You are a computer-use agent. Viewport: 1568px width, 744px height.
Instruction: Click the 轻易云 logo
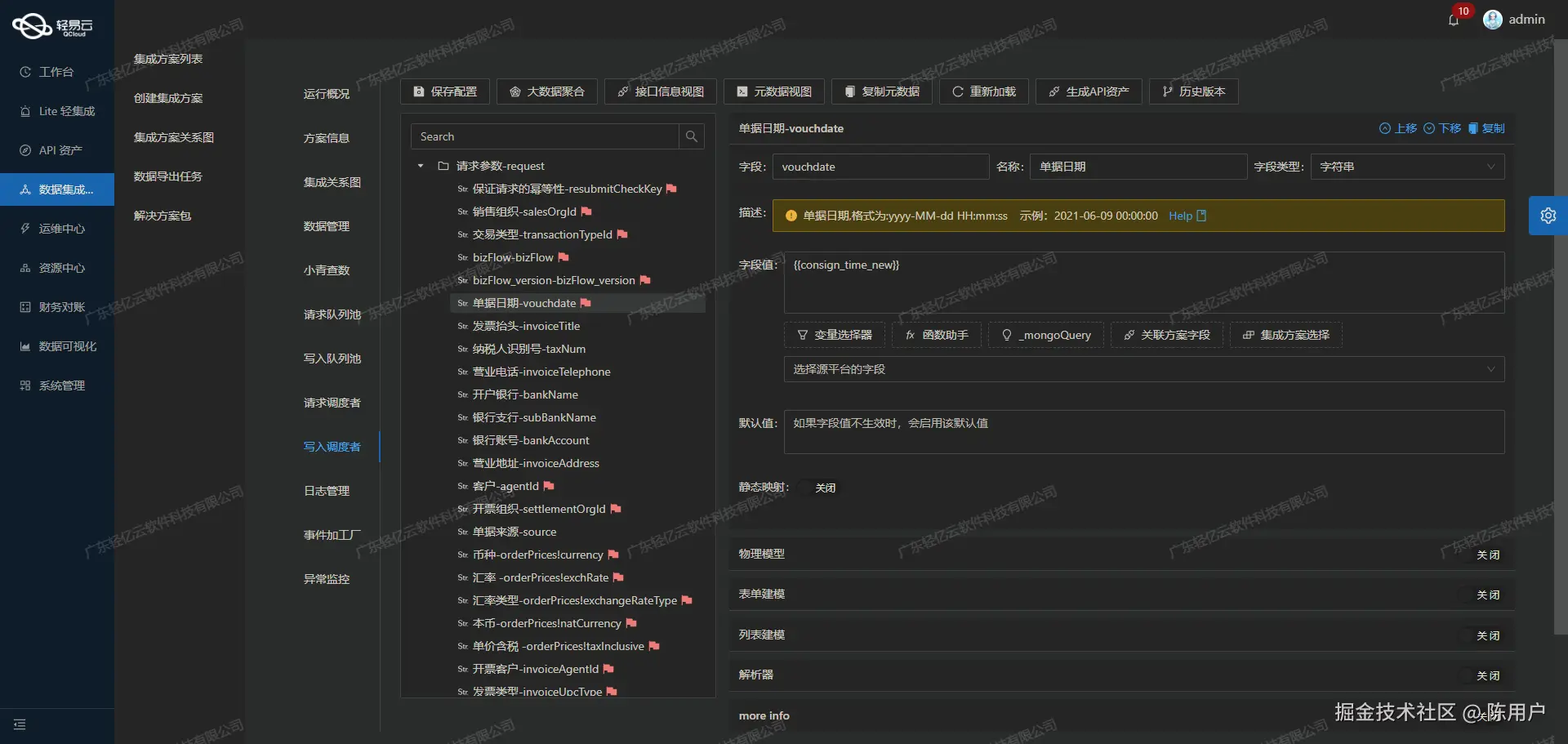pos(52,26)
